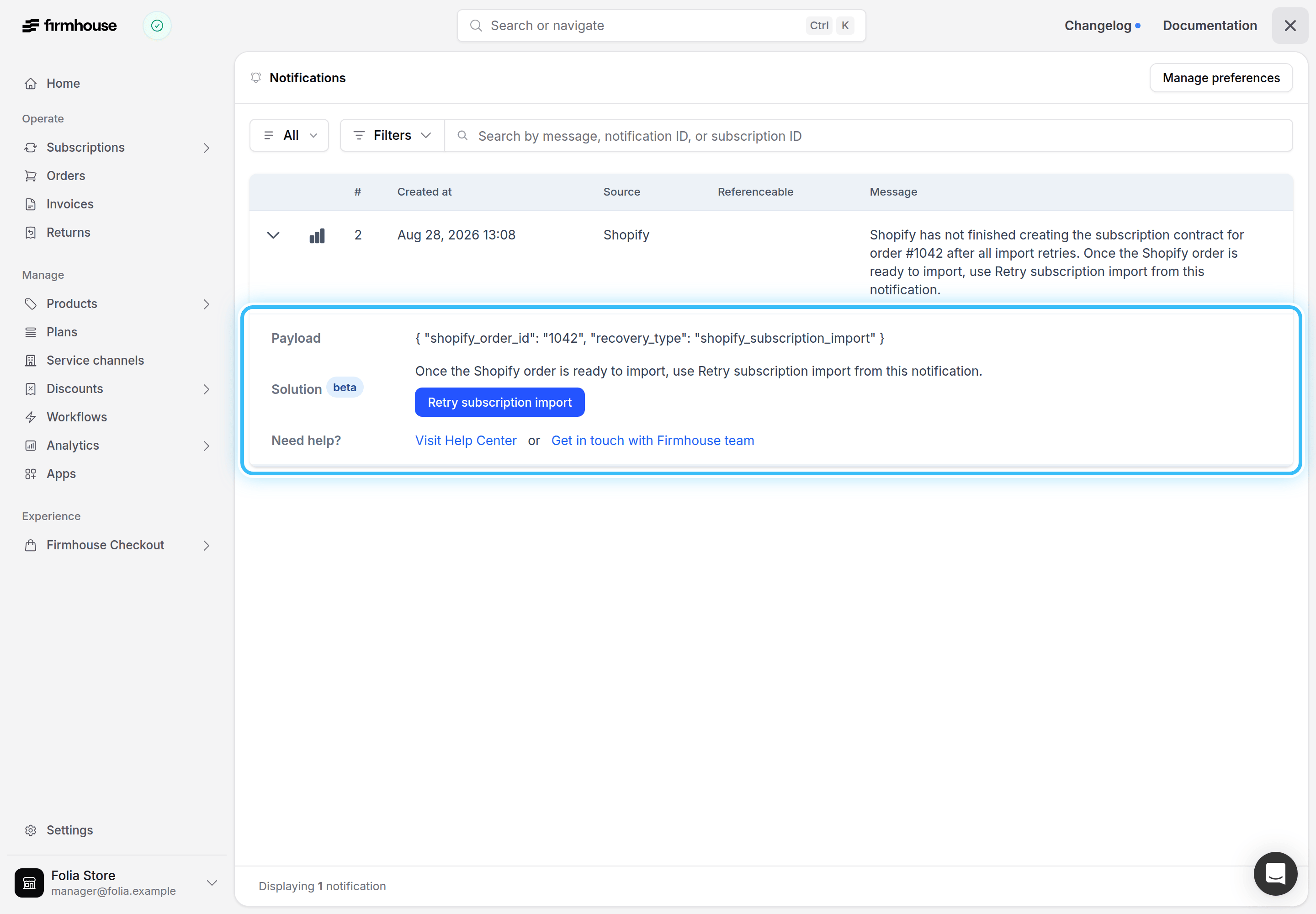This screenshot has width=1316, height=914.
Task: Open the All view dropdown
Action: pos(289,136)
